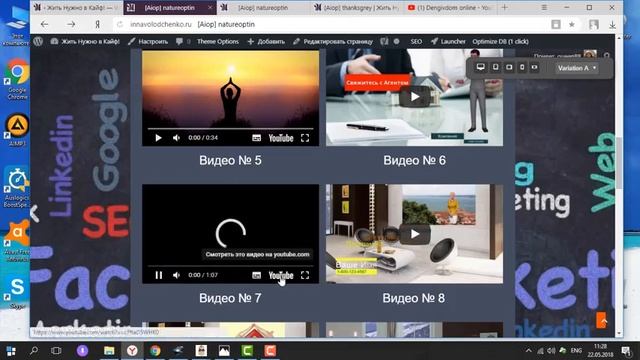Click 'Настроить' in admin bar
Screen dimensions: 640x360
click(x=148, y=41)
